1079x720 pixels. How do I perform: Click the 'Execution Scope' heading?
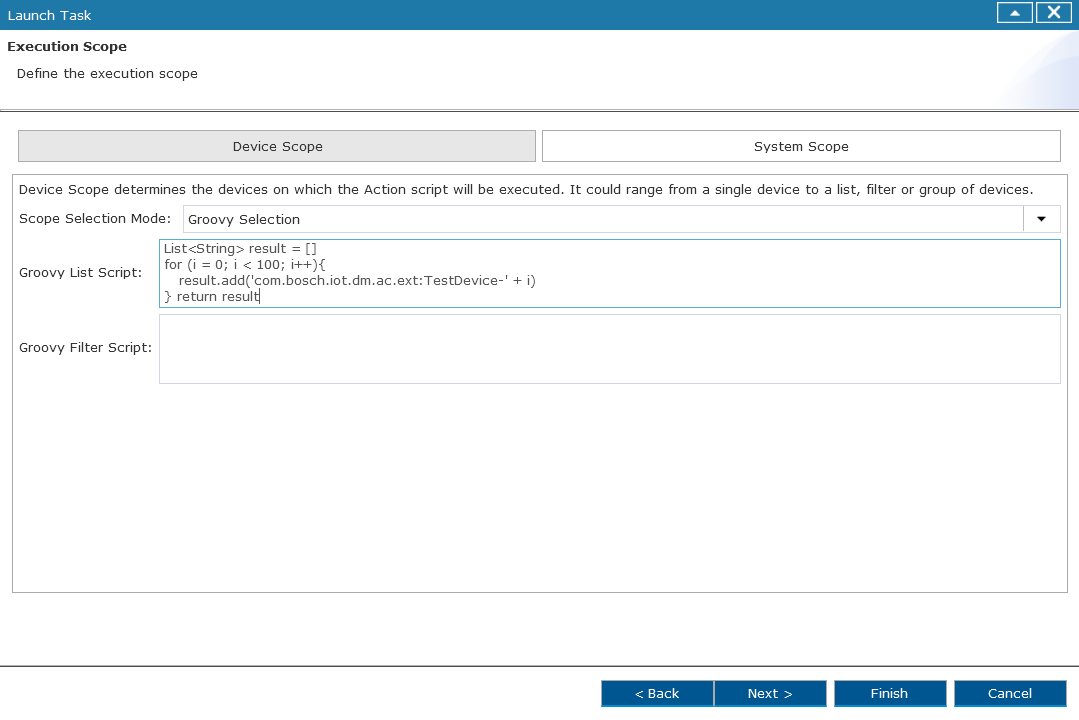(67, 47)
